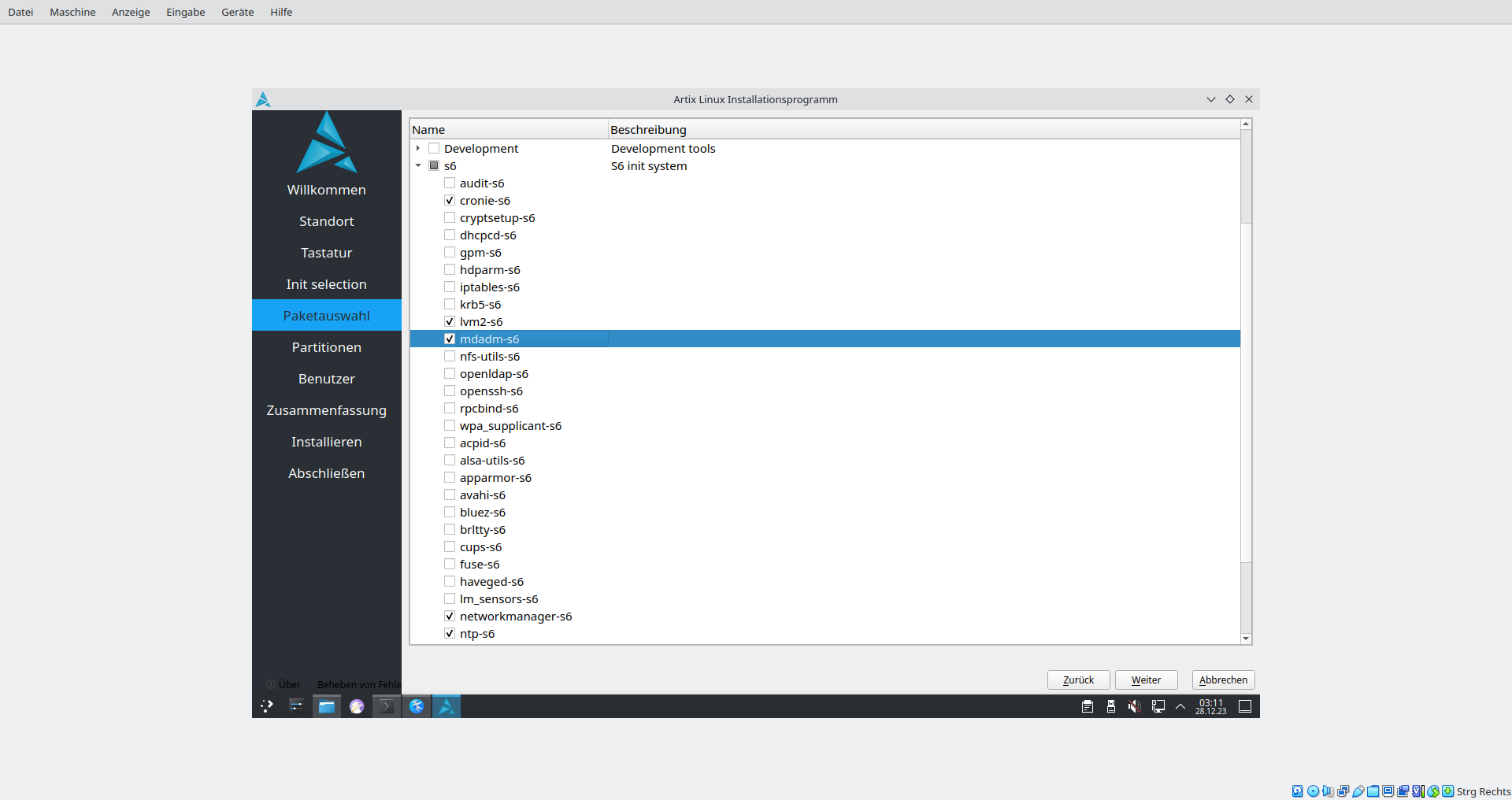Toggle the s6 group checkbox
Image resolution: width=1512 pixels, height=800 pixels.
point(434,165)
